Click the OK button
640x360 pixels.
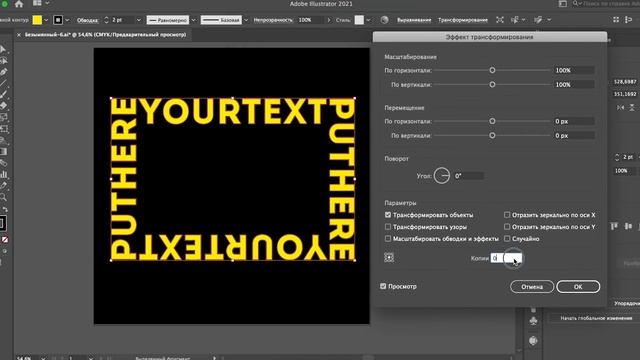click(x=578, y=287)
